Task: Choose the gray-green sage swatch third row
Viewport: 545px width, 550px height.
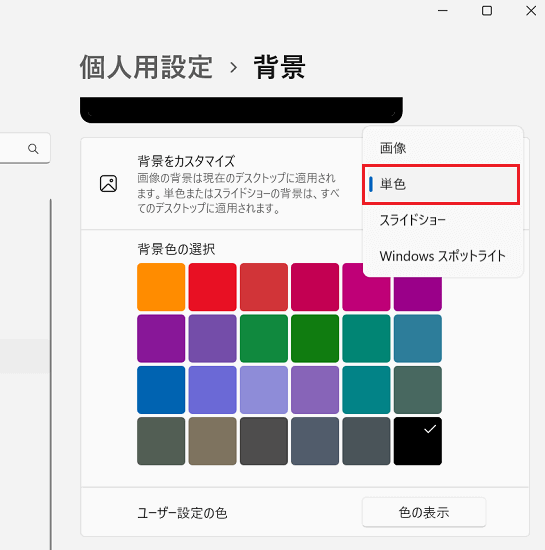Action: (x=418, y=390)
